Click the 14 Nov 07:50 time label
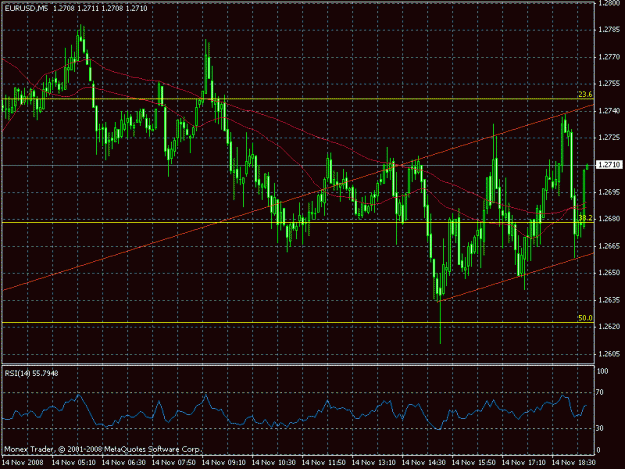This screenshot has height=469, width=625. [174, 463]
